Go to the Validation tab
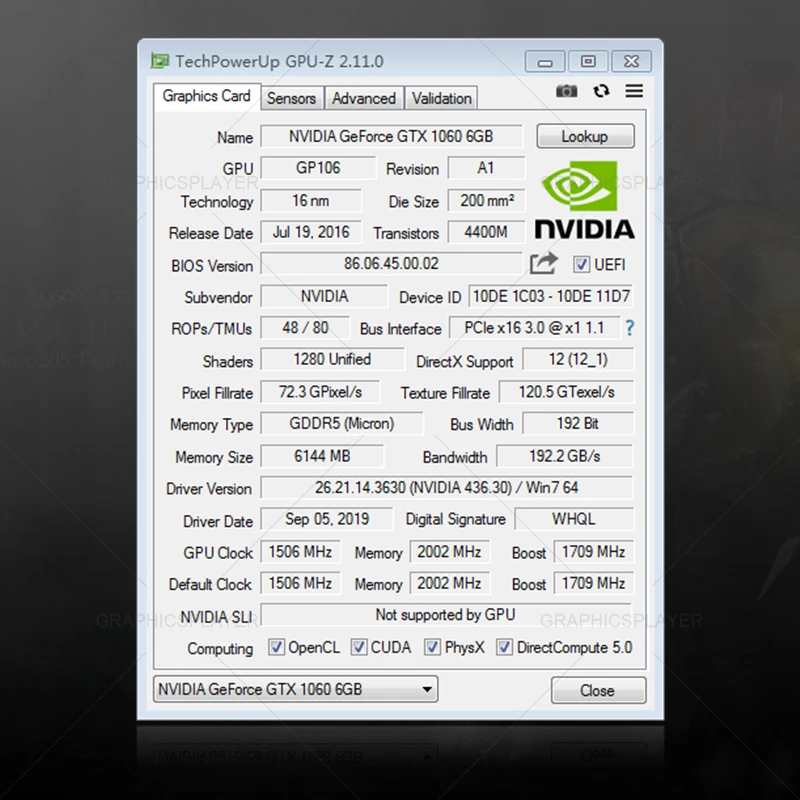This screenshot has width=800, height=800. tap(442, 98)
